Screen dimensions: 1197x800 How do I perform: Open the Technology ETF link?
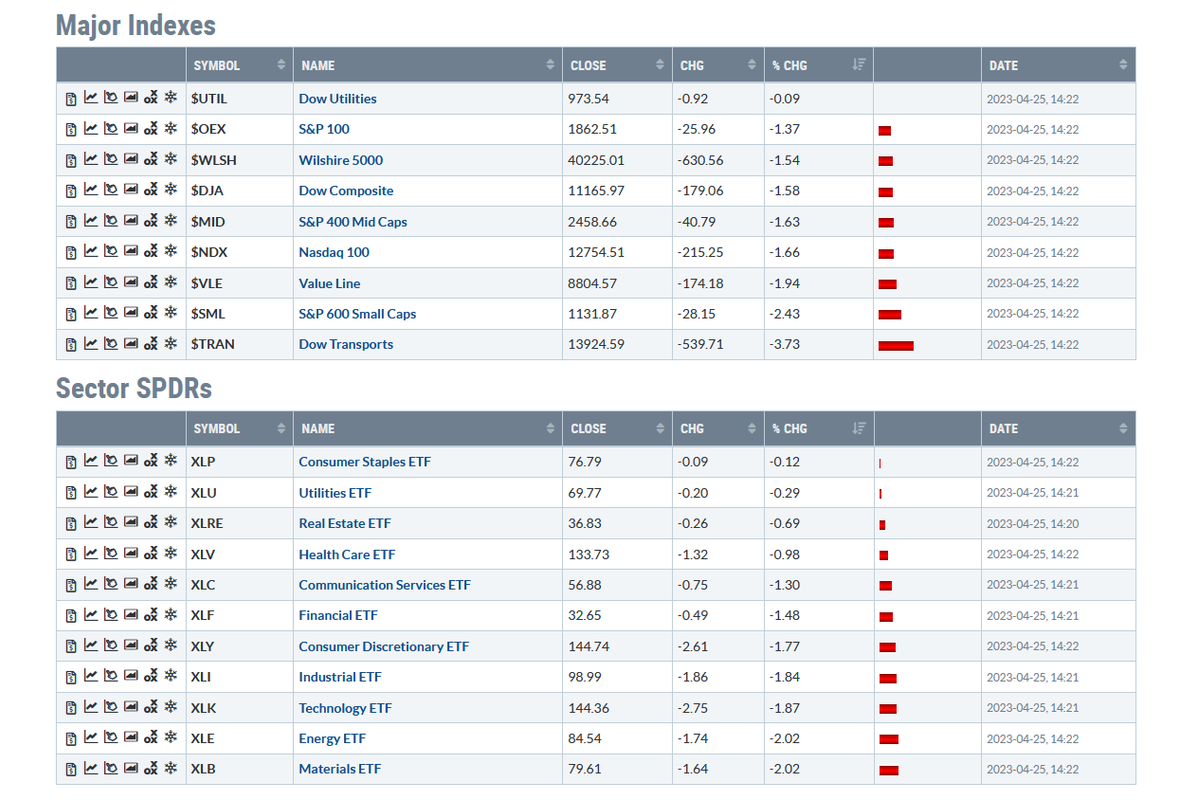click(x=345, y=708)
